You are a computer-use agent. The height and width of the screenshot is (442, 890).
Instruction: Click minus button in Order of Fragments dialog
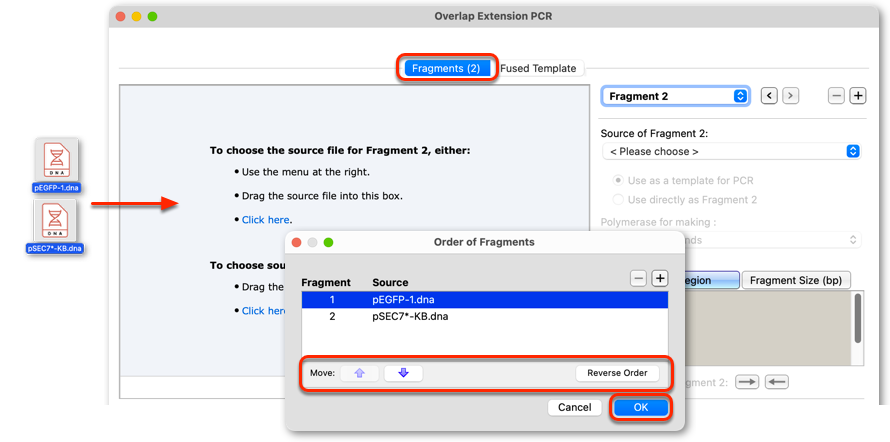pyautogui.click(x=639, y=278)
